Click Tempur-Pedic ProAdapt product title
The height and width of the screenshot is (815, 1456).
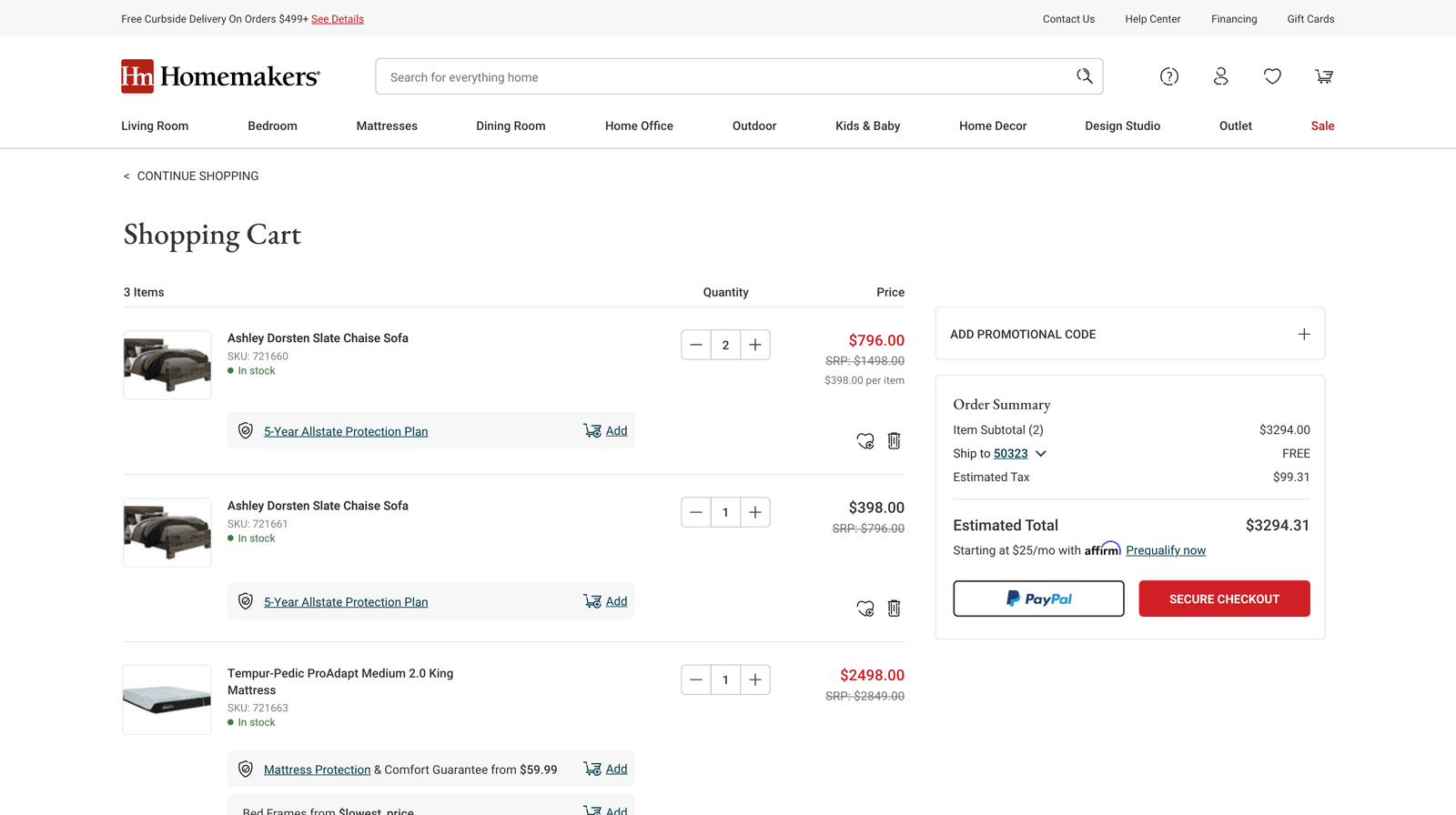coord(340,681)
